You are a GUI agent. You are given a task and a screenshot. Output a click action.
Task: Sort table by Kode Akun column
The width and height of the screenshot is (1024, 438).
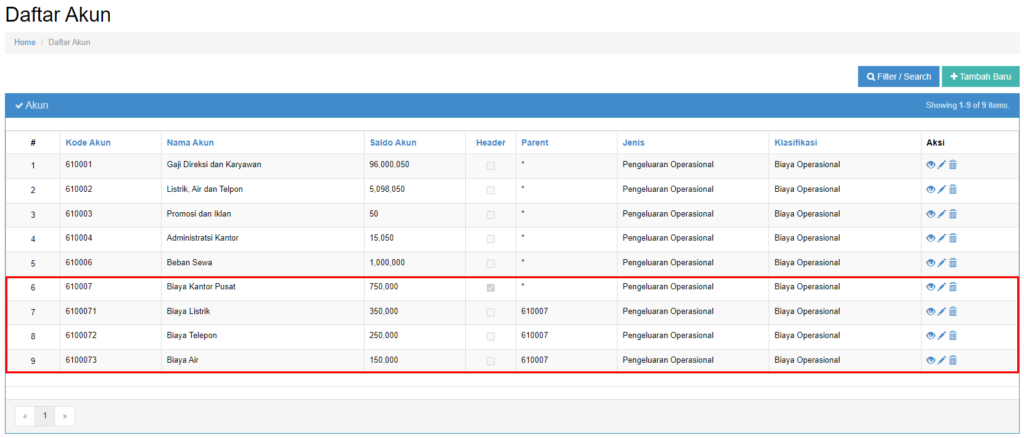88,142
